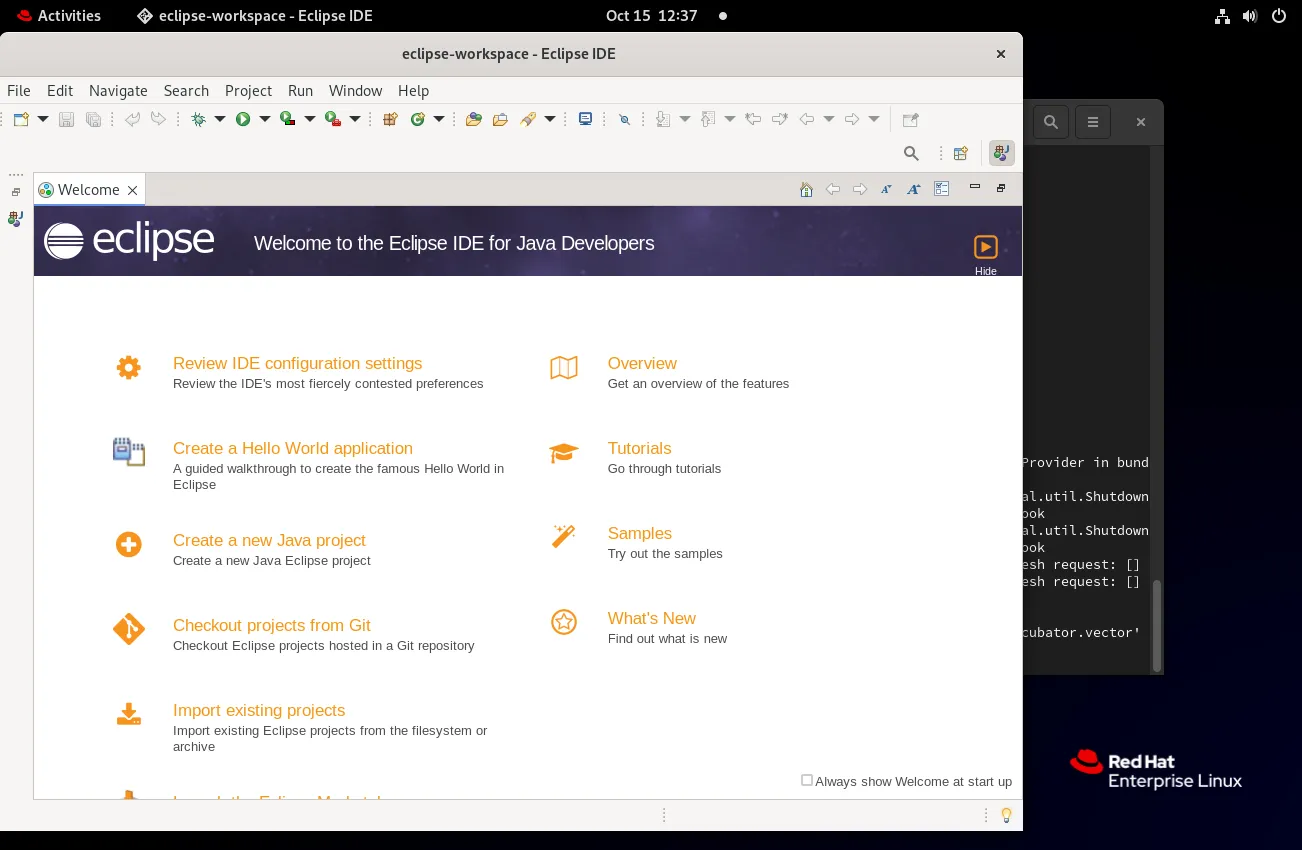Click the terminal window search button
1302x850 pixels.
point(1050,122)
